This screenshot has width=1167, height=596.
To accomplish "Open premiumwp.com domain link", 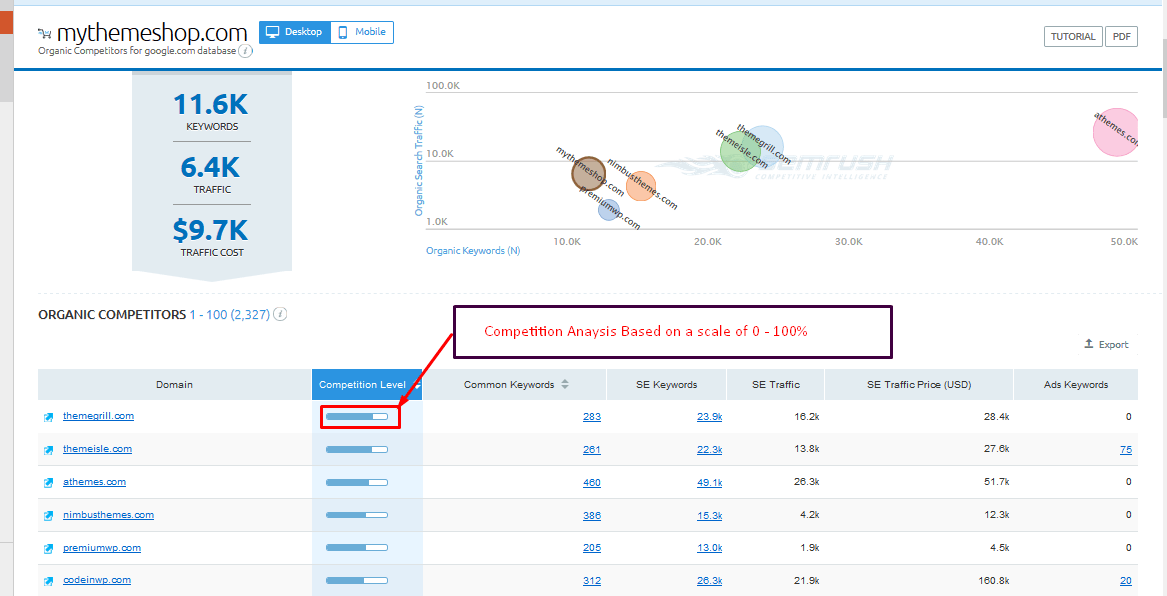I will [x=102, y=548].
